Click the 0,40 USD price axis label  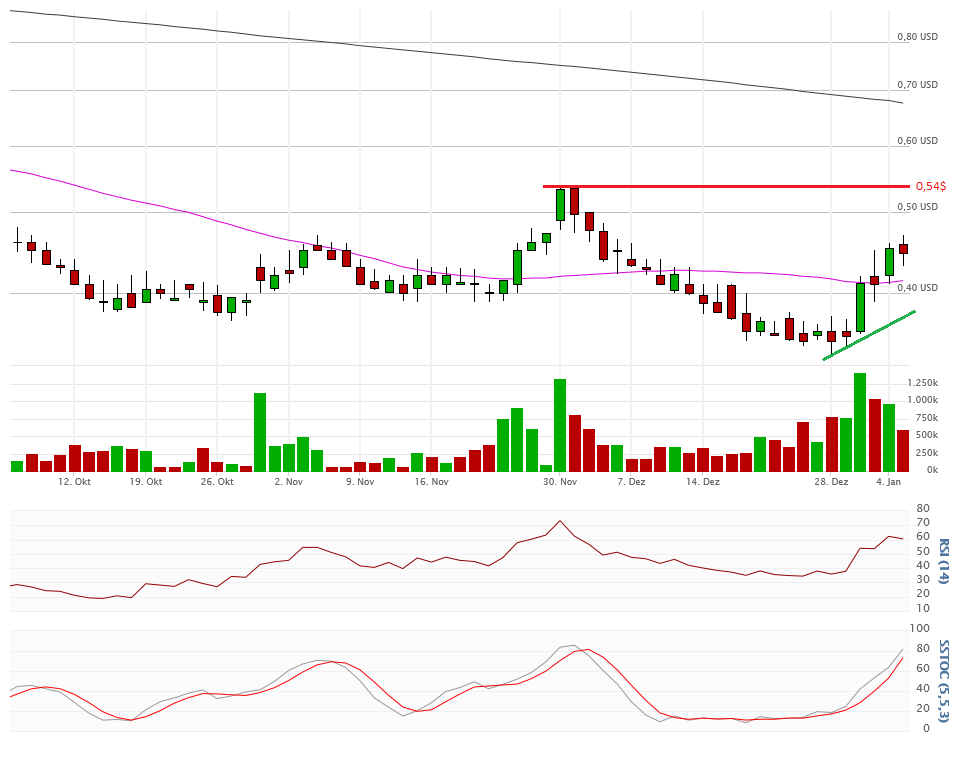pos(917,288)
